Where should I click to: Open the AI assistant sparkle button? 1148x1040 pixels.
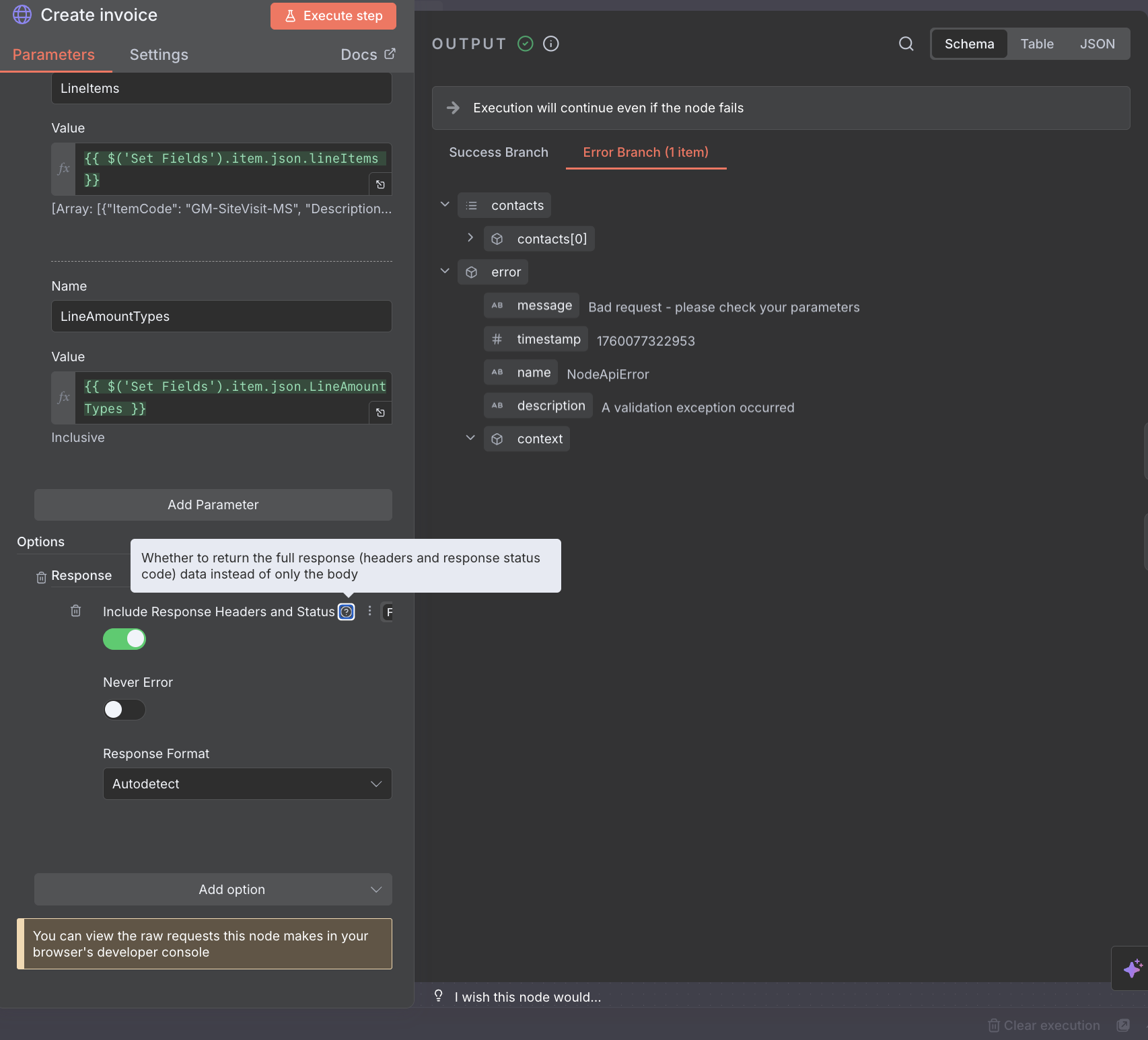click(x=1132, y=968)
